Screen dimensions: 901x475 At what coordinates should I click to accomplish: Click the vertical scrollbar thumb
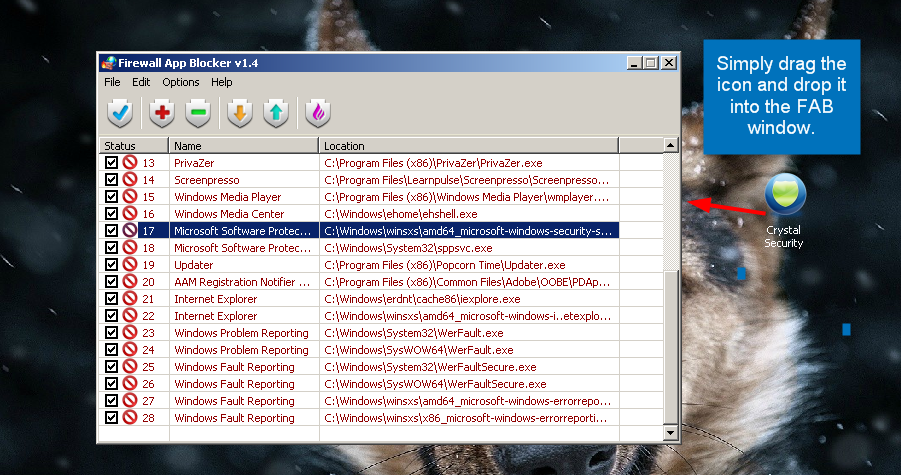(x=671, y=347)
